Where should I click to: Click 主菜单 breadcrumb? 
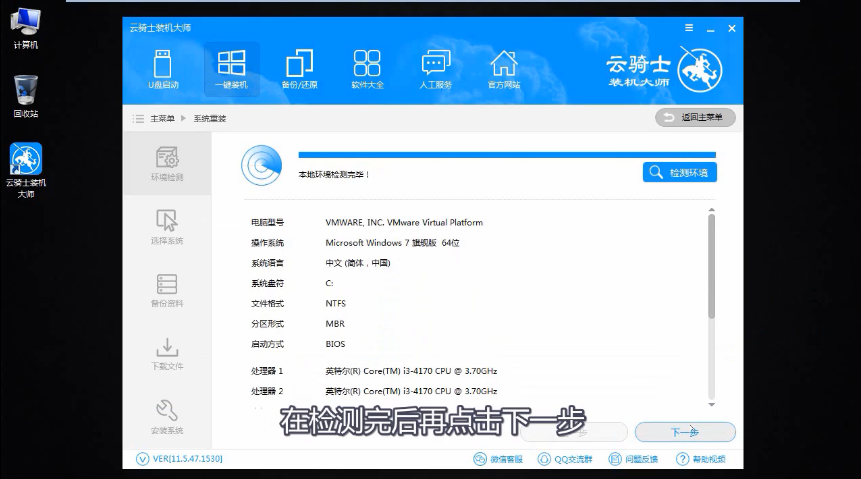click(x=162, y=119)
